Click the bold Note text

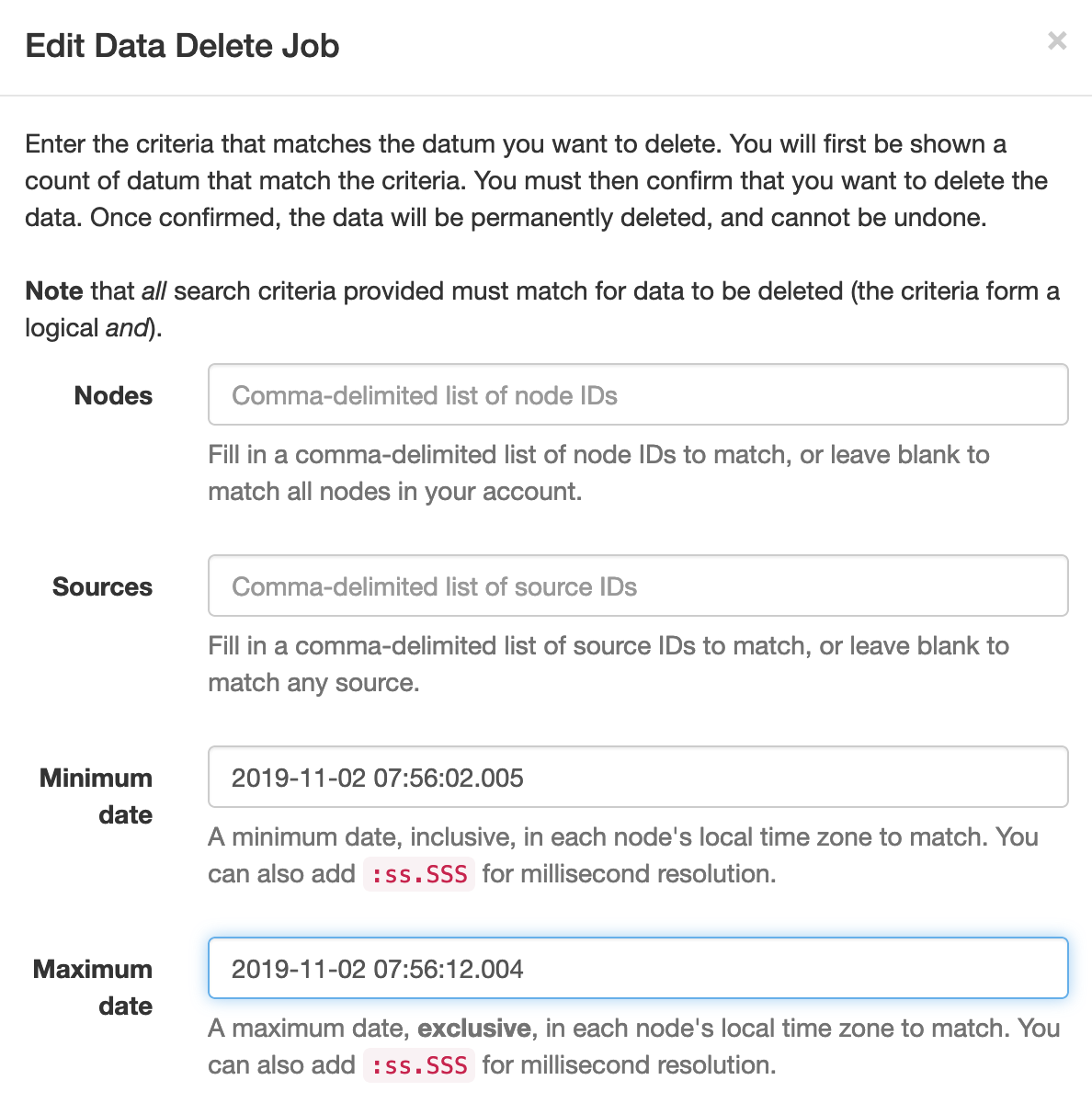(54, 291)
